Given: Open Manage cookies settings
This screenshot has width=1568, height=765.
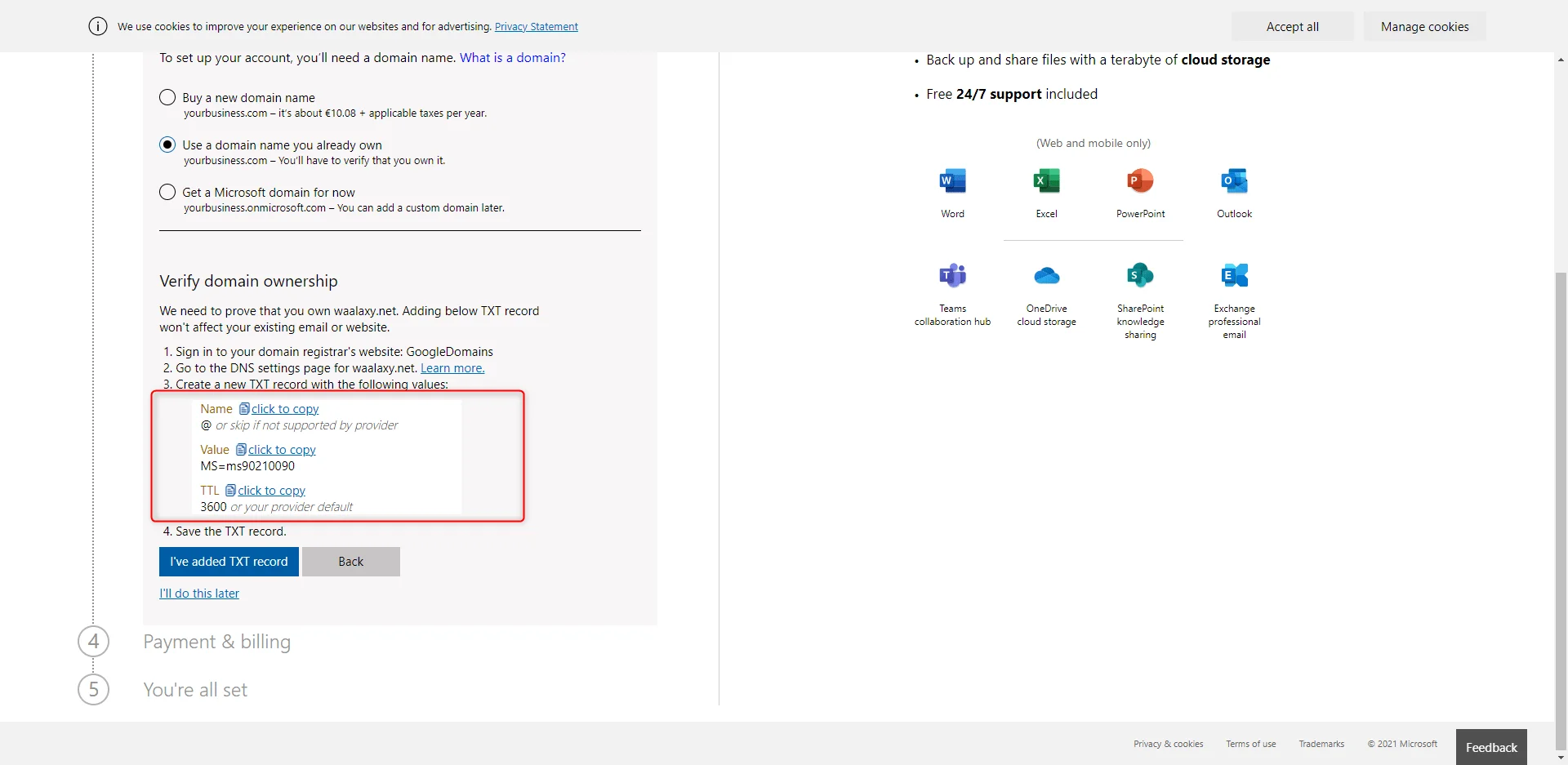Looking at the screenshot, I should pos(1424,27).
